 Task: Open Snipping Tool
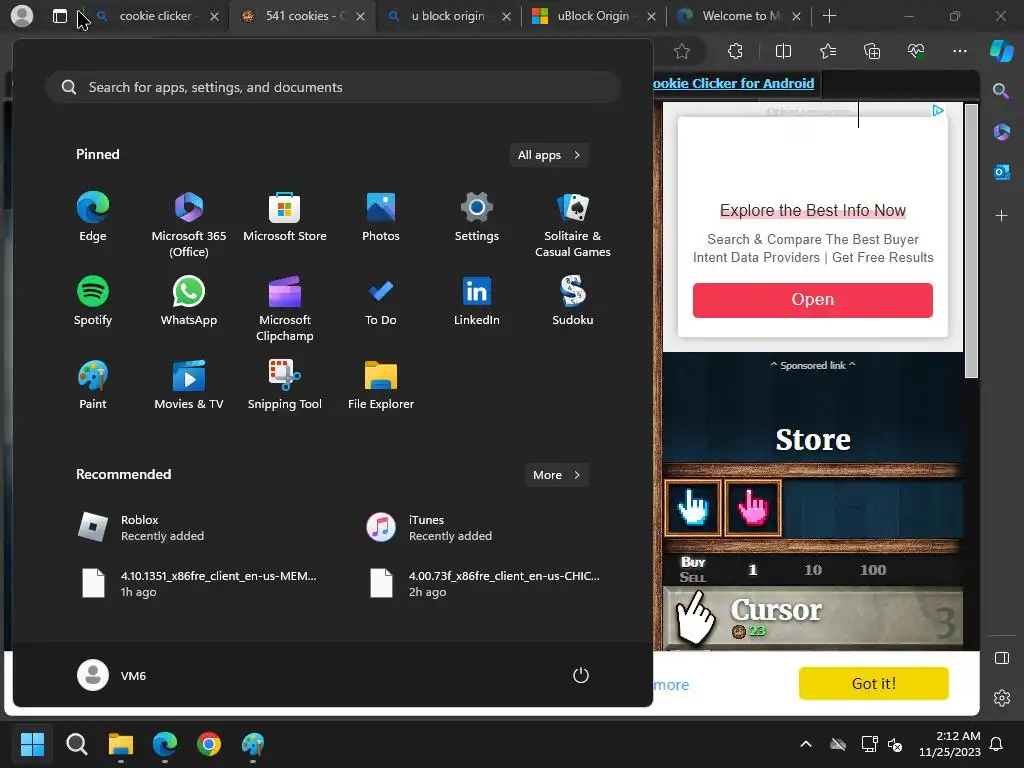click(285, 385)
